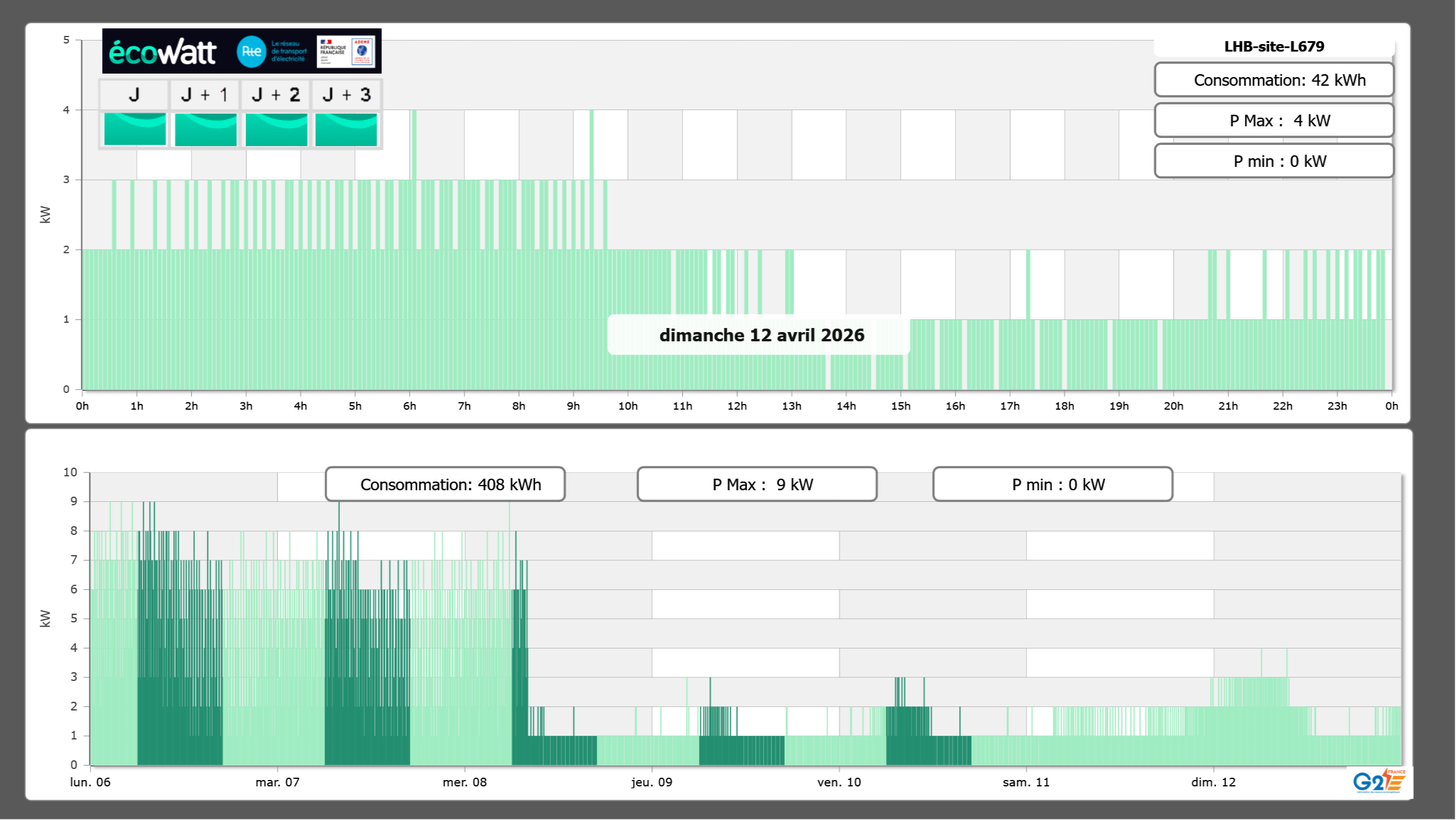Click green signal icon under J + 3
This screenshot has width=1456, height=820.
346,129
